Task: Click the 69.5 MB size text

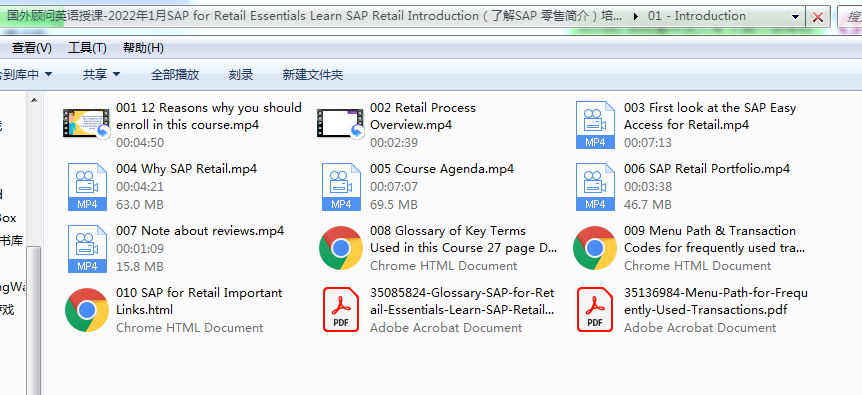Action: pos(394,205)
